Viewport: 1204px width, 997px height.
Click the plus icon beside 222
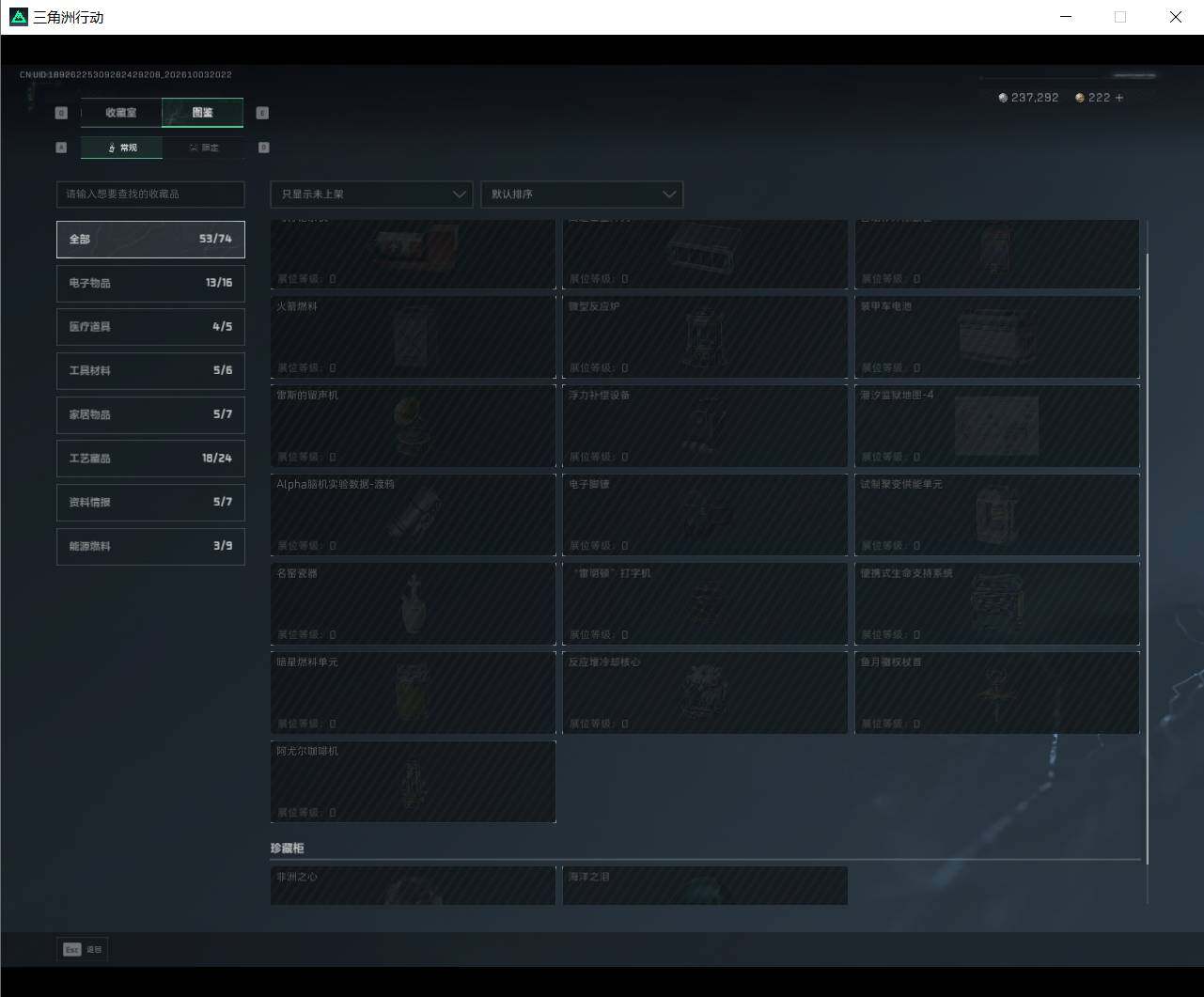tap(1118, 98)
